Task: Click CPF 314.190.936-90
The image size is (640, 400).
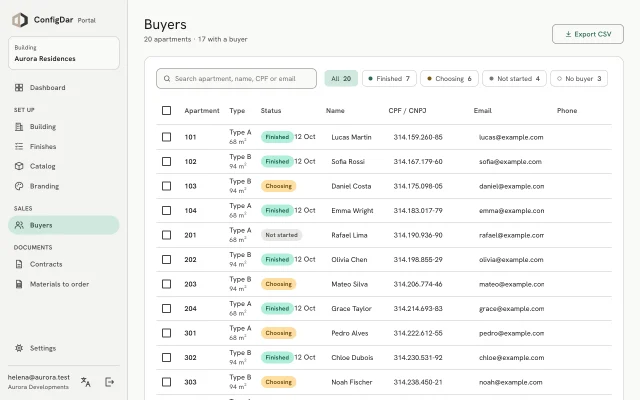Action: tap(418, 235)
